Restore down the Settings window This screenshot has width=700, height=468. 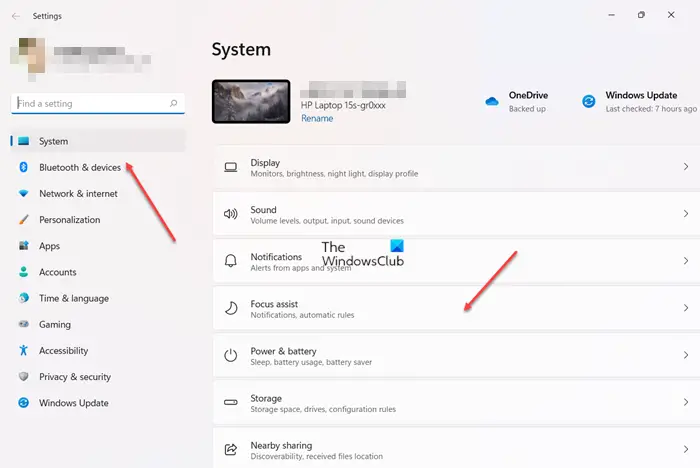(x=641, y=15)
